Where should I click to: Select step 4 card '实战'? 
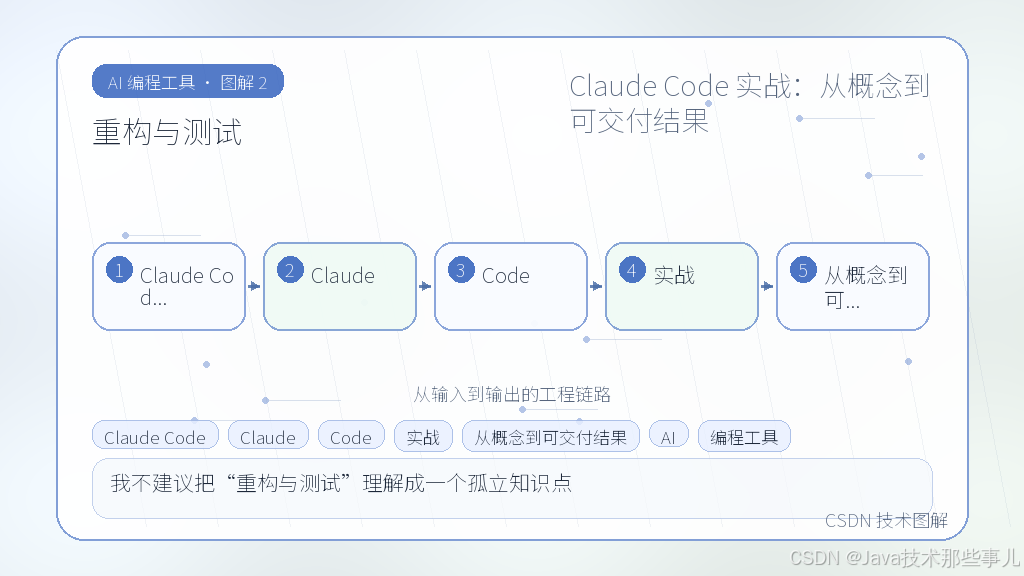pos(682,287)
